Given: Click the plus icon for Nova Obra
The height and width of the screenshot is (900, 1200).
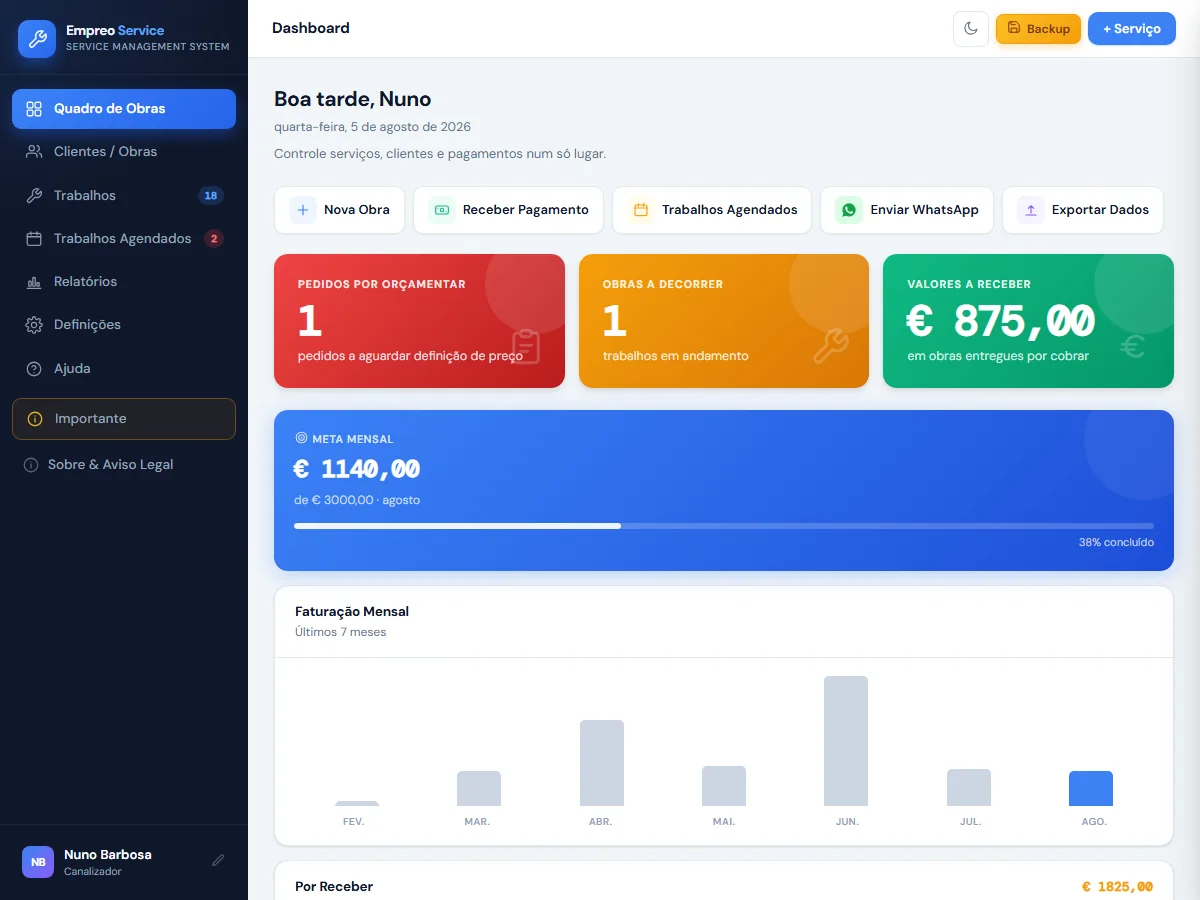Looking at the screenshot, I should 303,210.
